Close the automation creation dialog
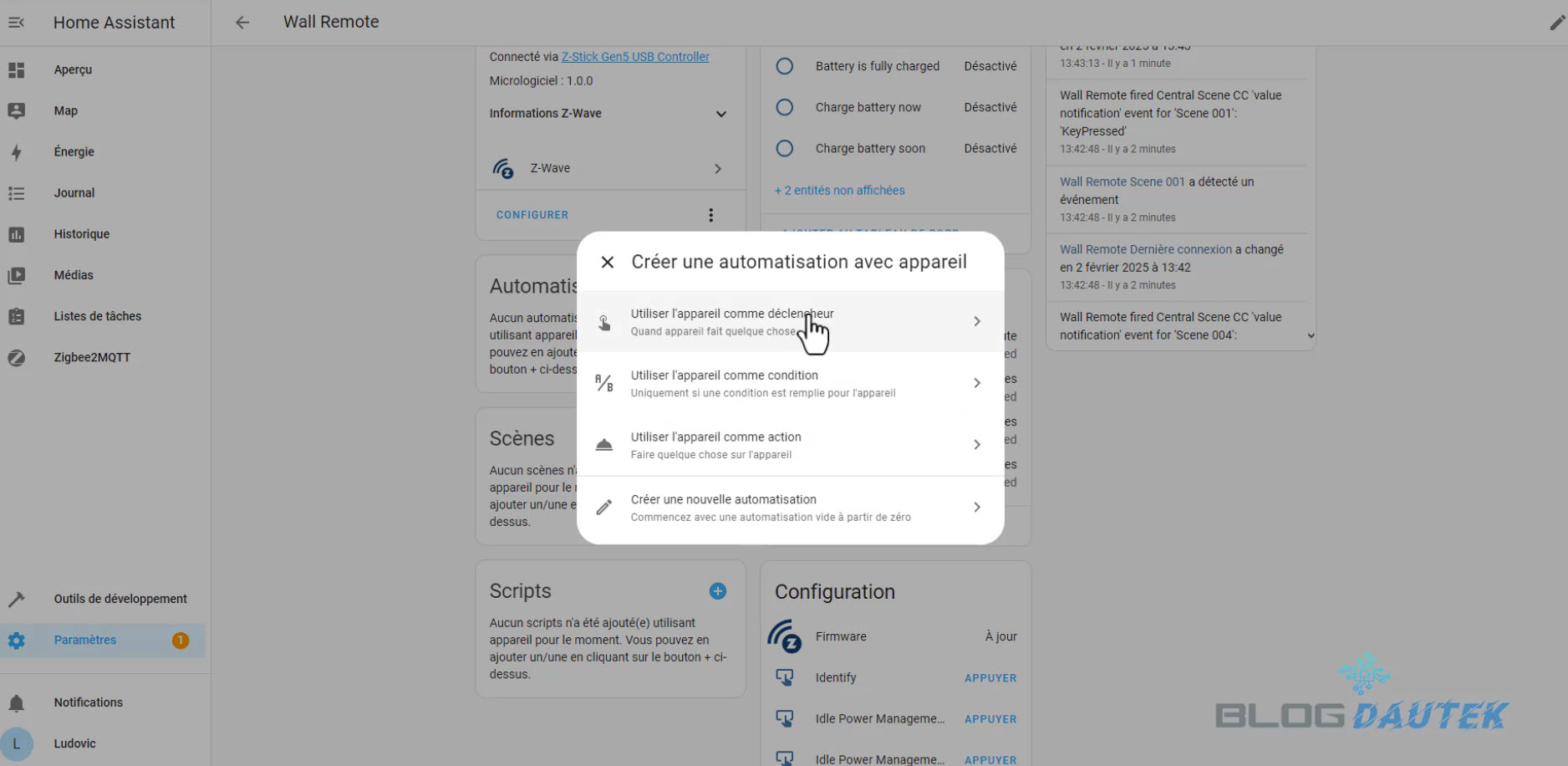The image size is (1568, 766). click(608, 263)
